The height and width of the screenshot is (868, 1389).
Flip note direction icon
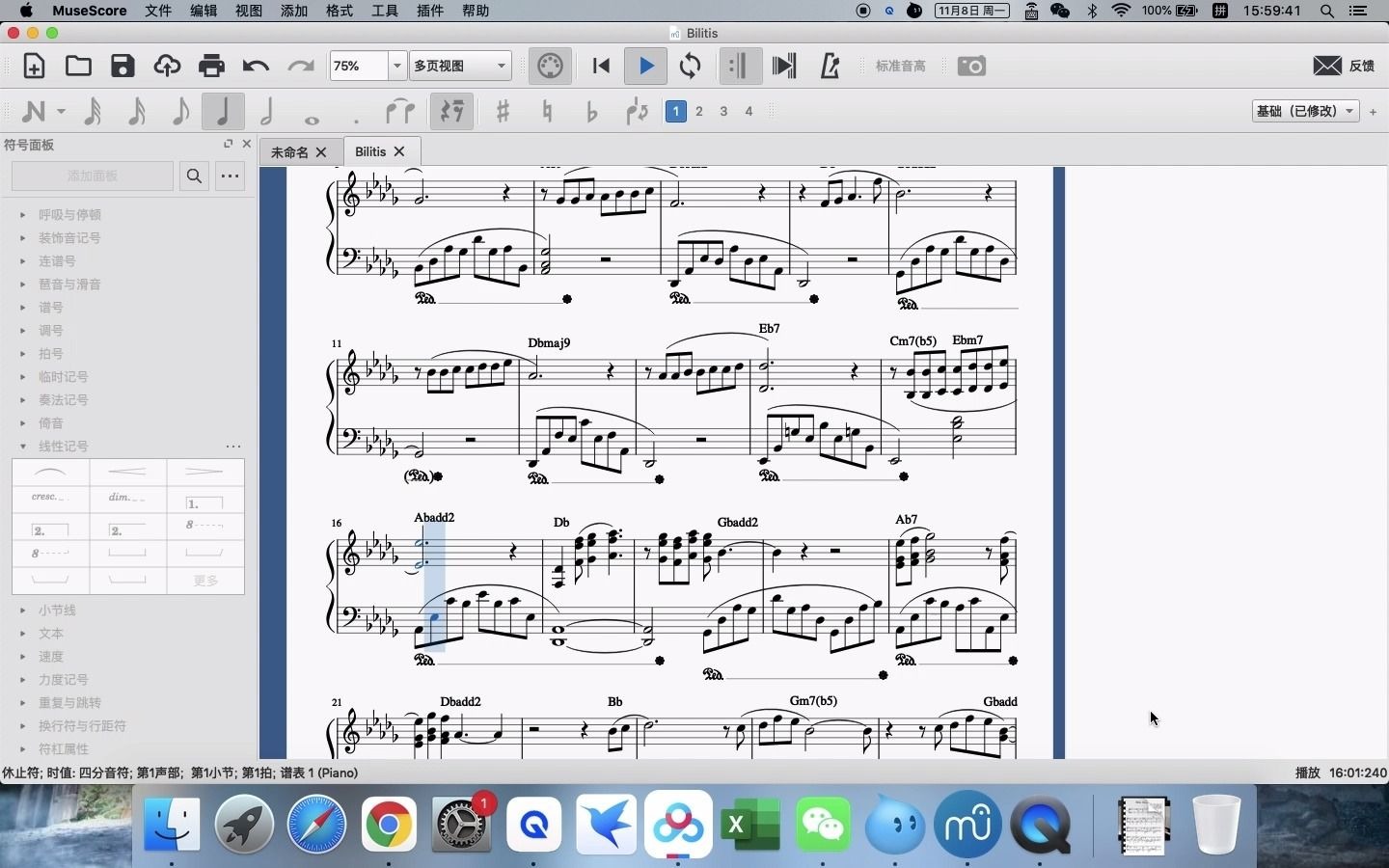tap(637, 111)
